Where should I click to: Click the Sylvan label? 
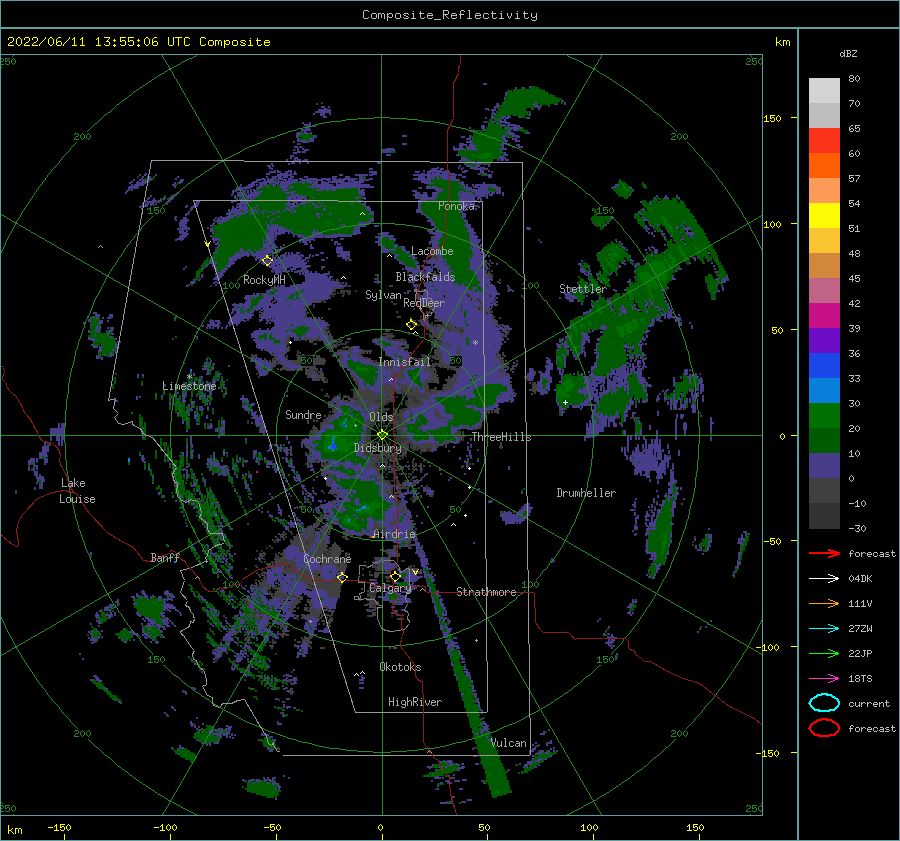coord(383,295)
